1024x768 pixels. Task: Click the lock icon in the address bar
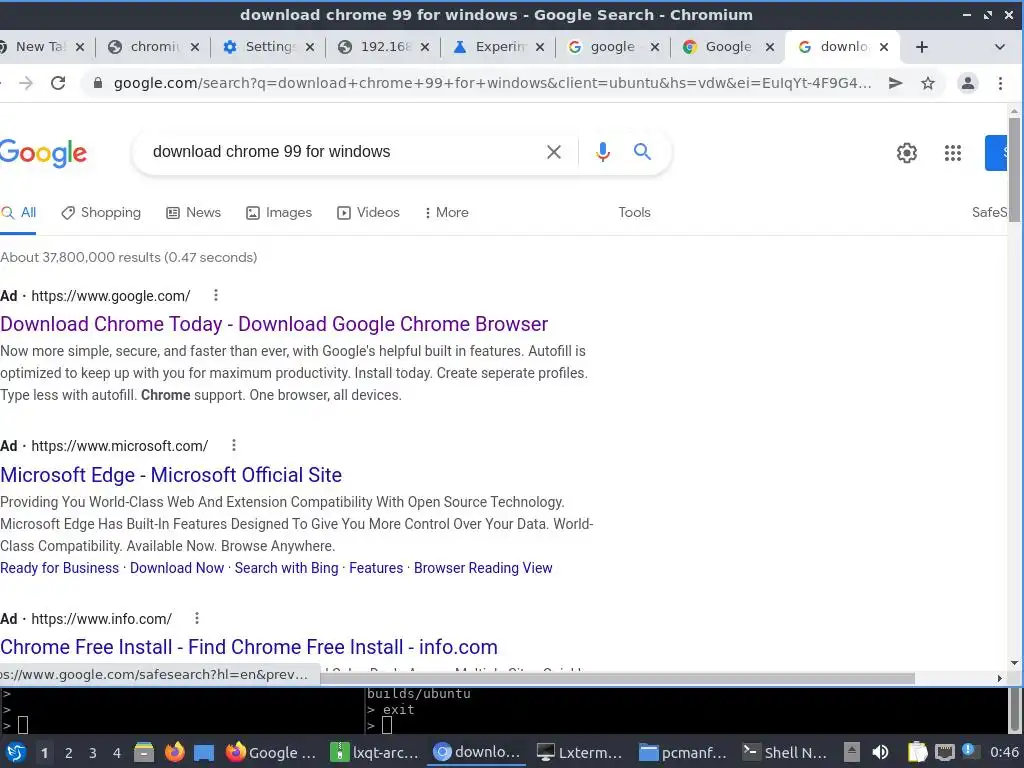pyautogui.click(x=98, y=83)
